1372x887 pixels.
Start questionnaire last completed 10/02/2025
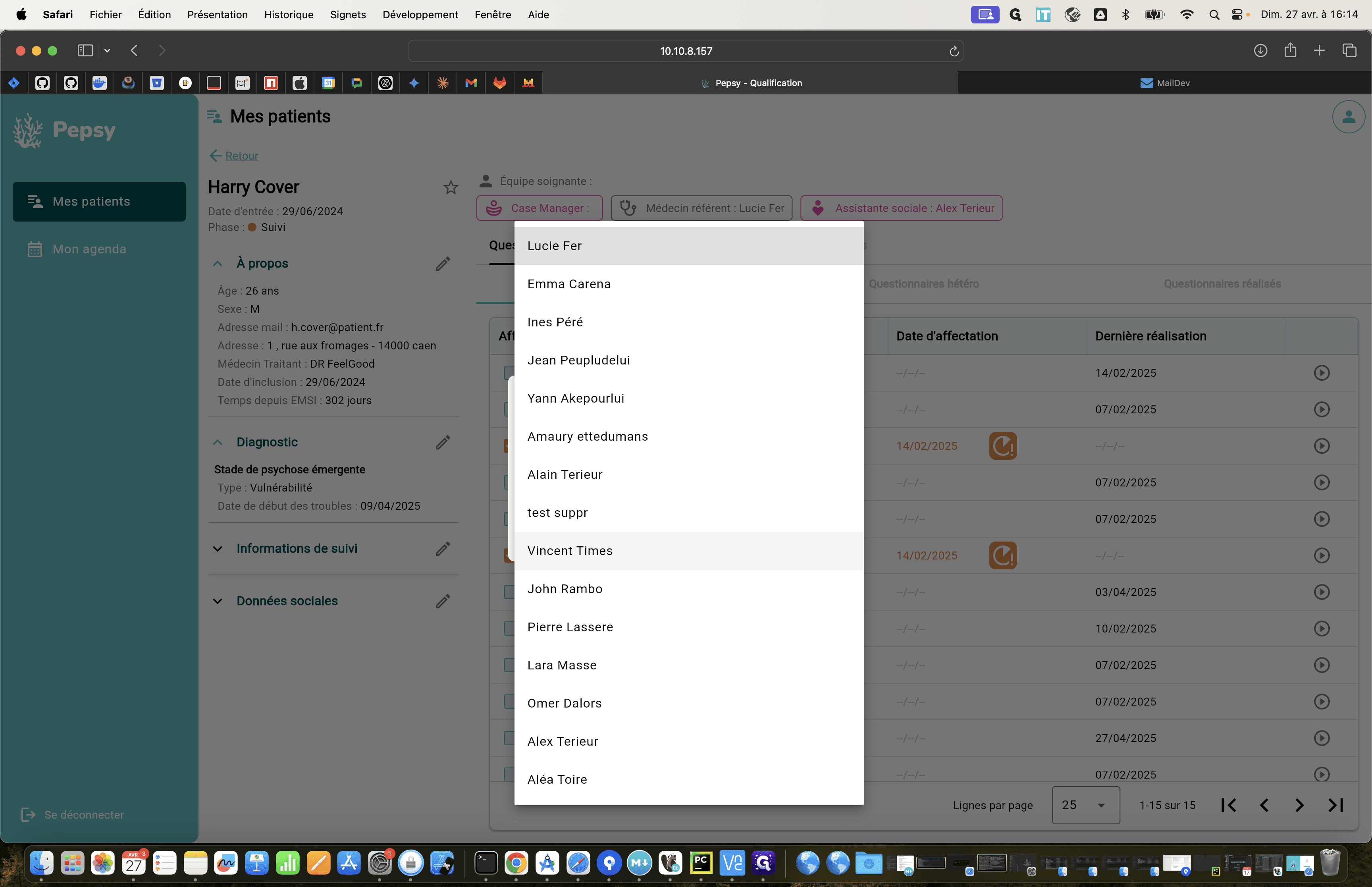pos(1322,629)
